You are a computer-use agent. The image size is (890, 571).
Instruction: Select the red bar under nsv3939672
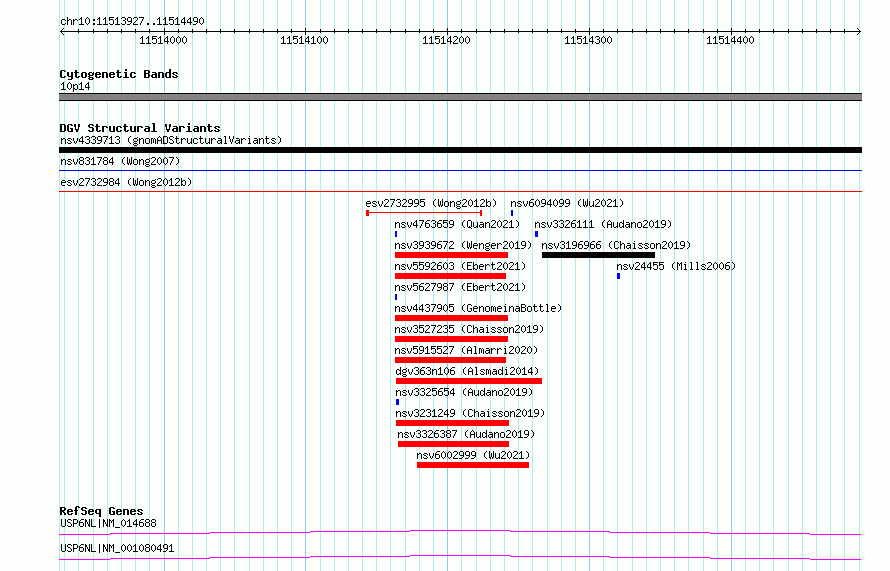click(451, 255)
